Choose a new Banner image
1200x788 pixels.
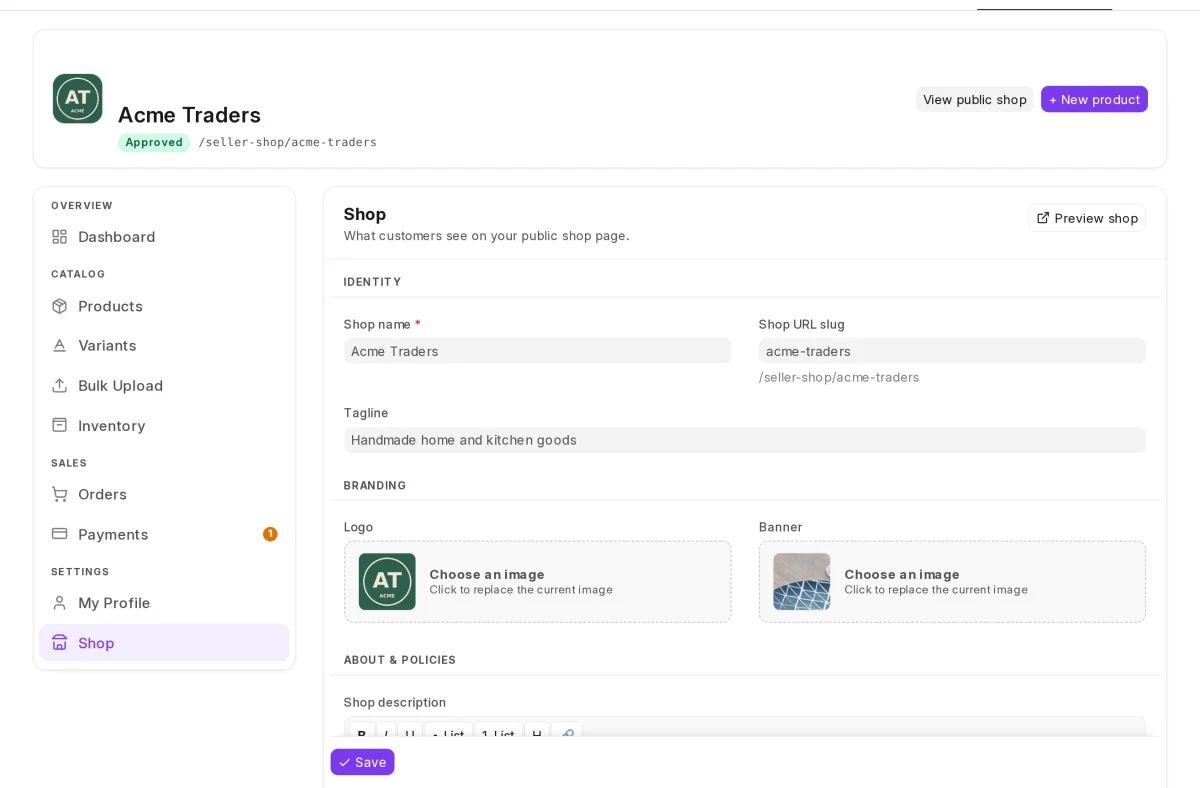pos(952,582)
